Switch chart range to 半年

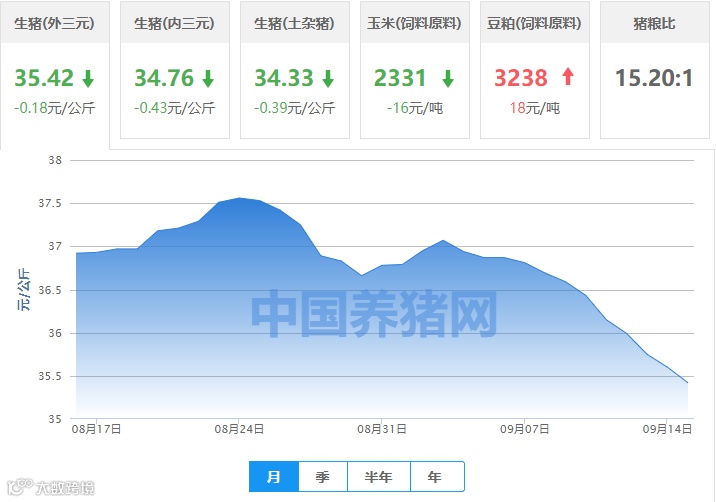click(379, 477)
